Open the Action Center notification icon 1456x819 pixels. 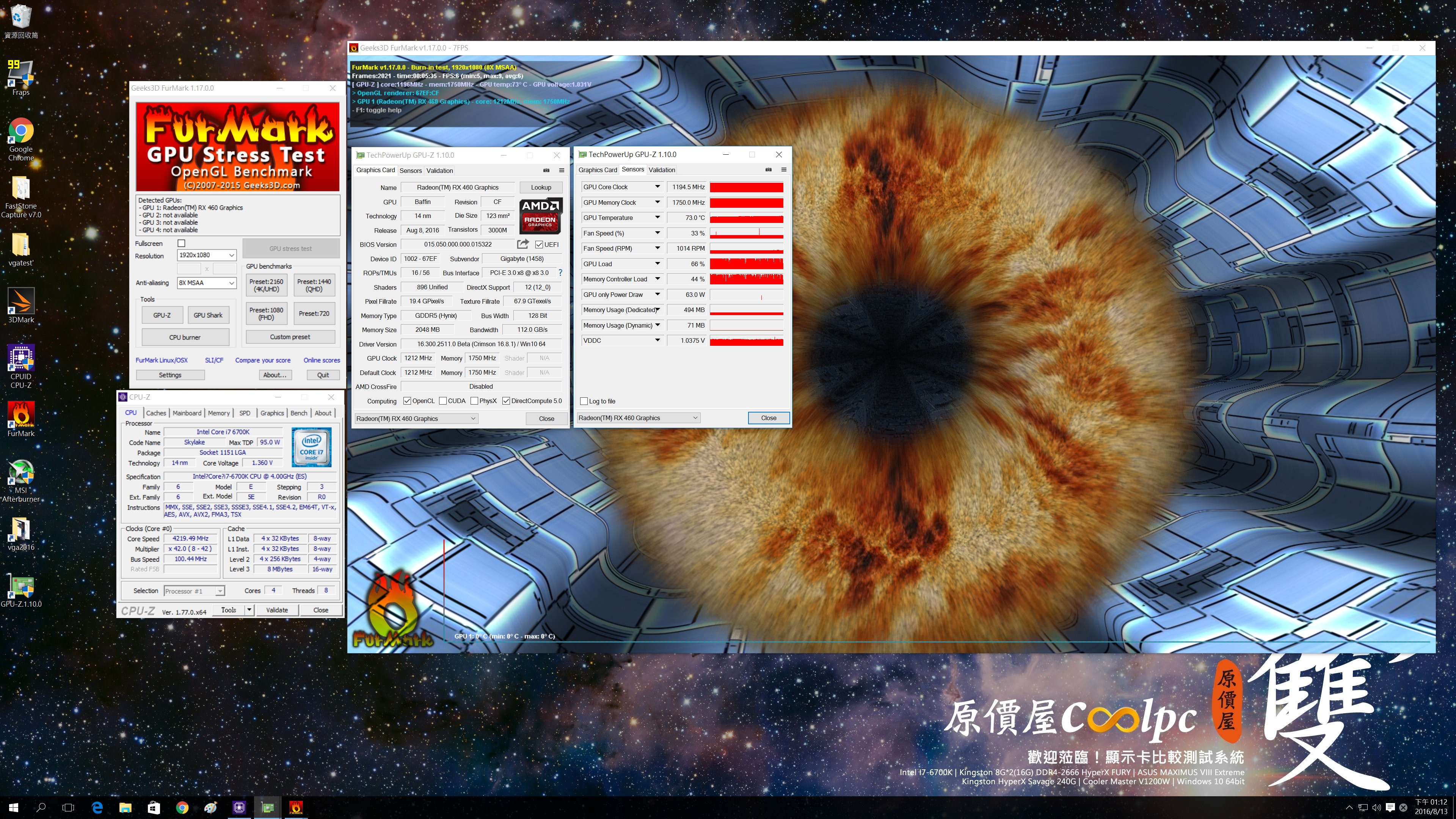coord(1390,808)
